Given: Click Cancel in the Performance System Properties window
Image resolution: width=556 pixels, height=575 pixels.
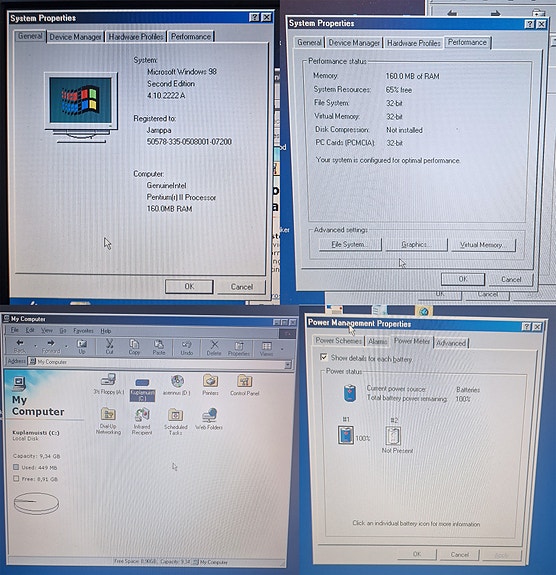Looking at the screenshot, I should click(x=511, y=279).
